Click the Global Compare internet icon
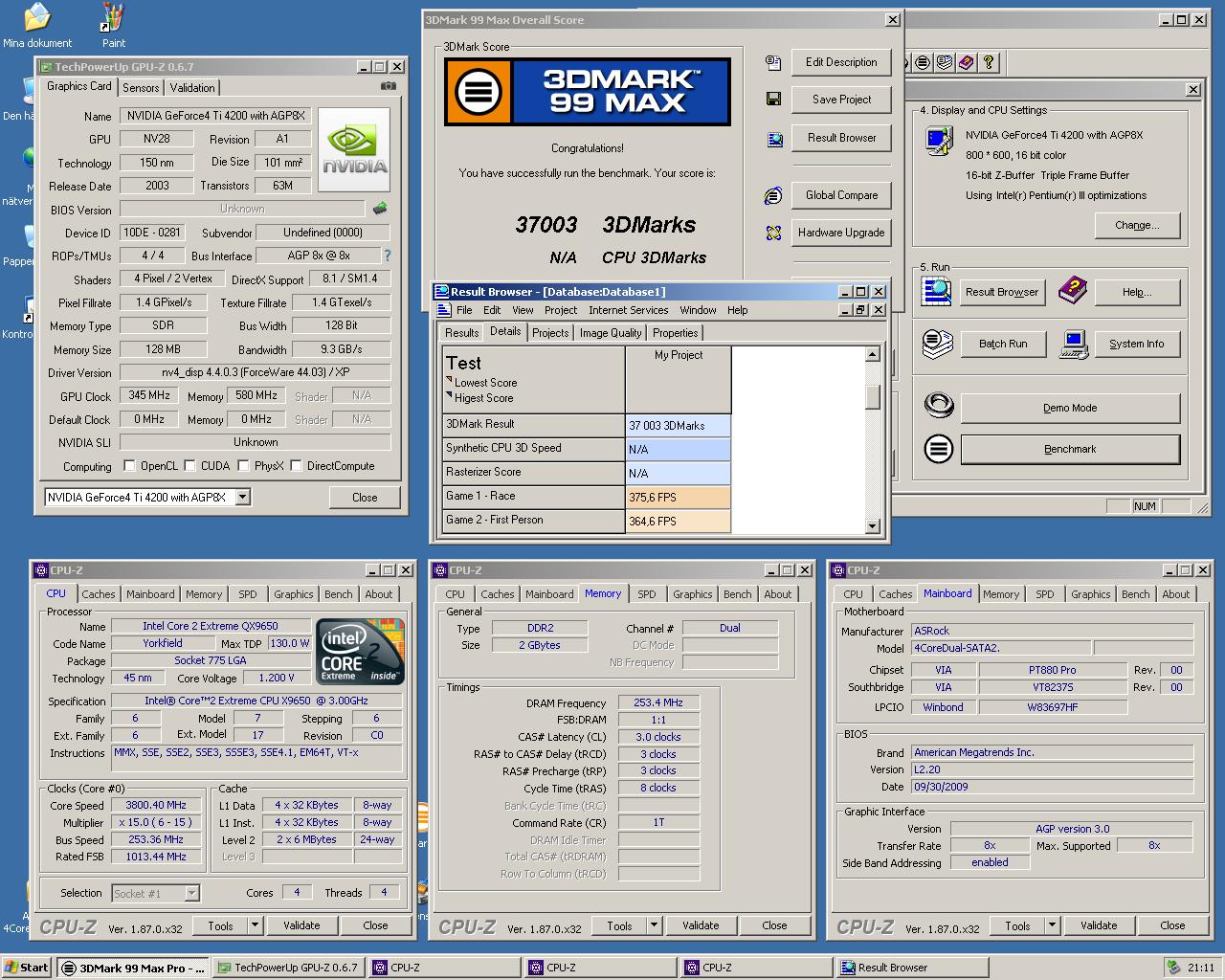The image size is (1225, 980). coord(773,195)
